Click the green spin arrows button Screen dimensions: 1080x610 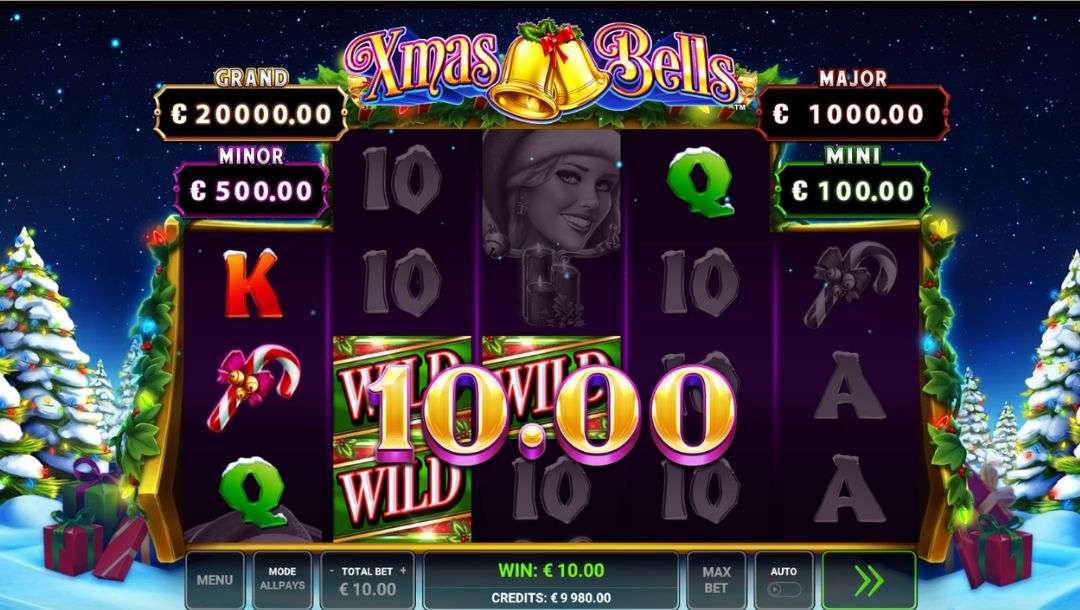click(869, 580)
